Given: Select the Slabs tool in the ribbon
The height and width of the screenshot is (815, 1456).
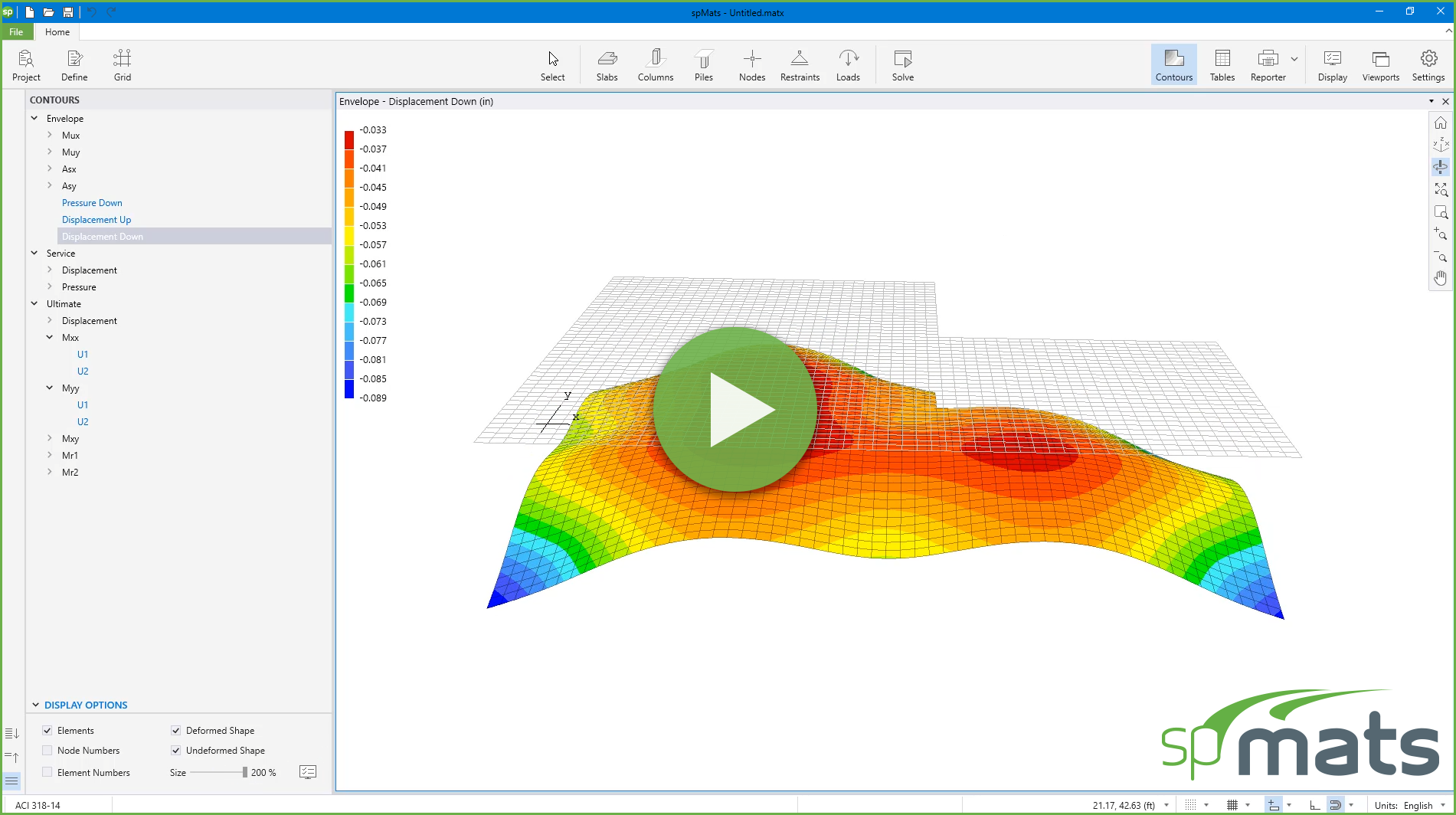Looking at the screenshot, I should (607, 64).
